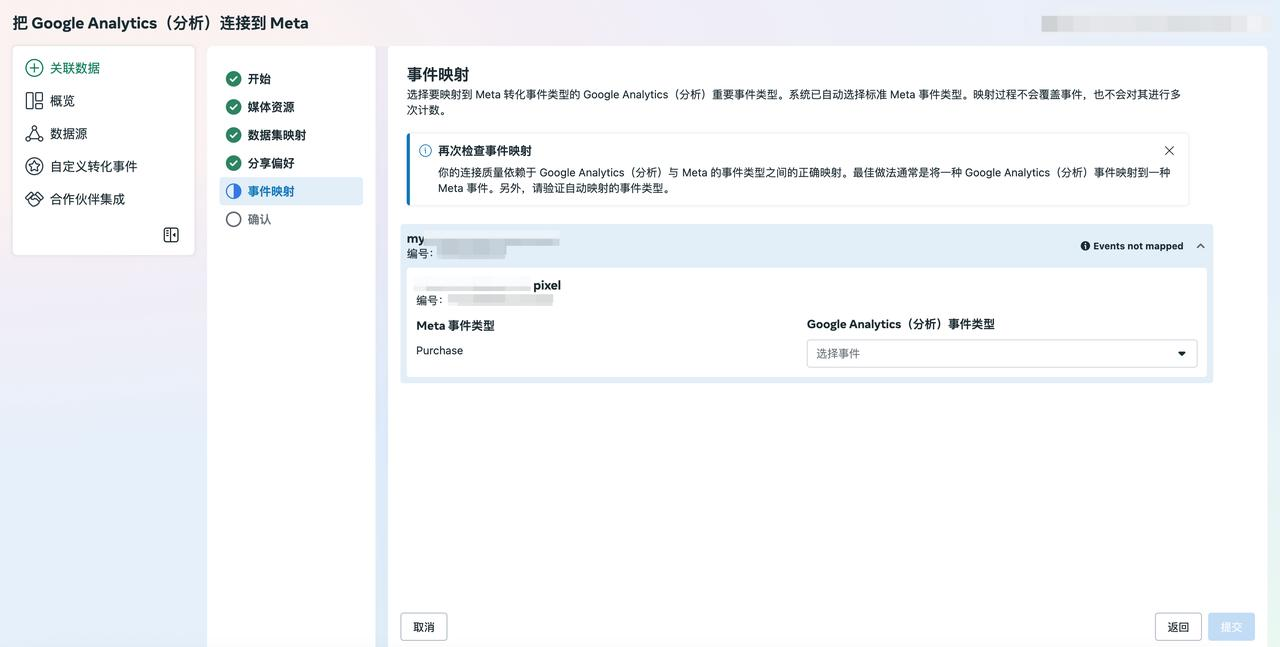The image size is (1280, 647).
Task: Click the dropdown arrow for Google Analytics event
Action: pyautogui.click(x=1181, y=354)
